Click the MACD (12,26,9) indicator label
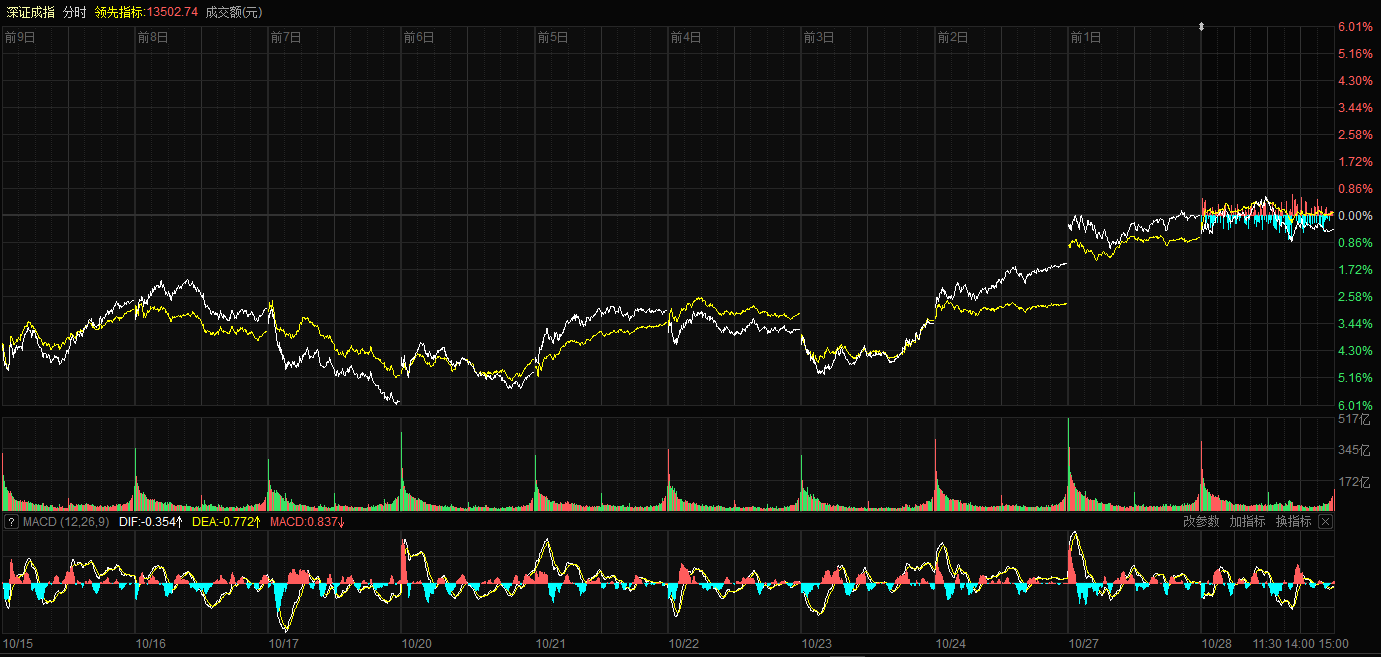Image resolution: width=1381 pixels, height=657 pixels. (66, 522)
